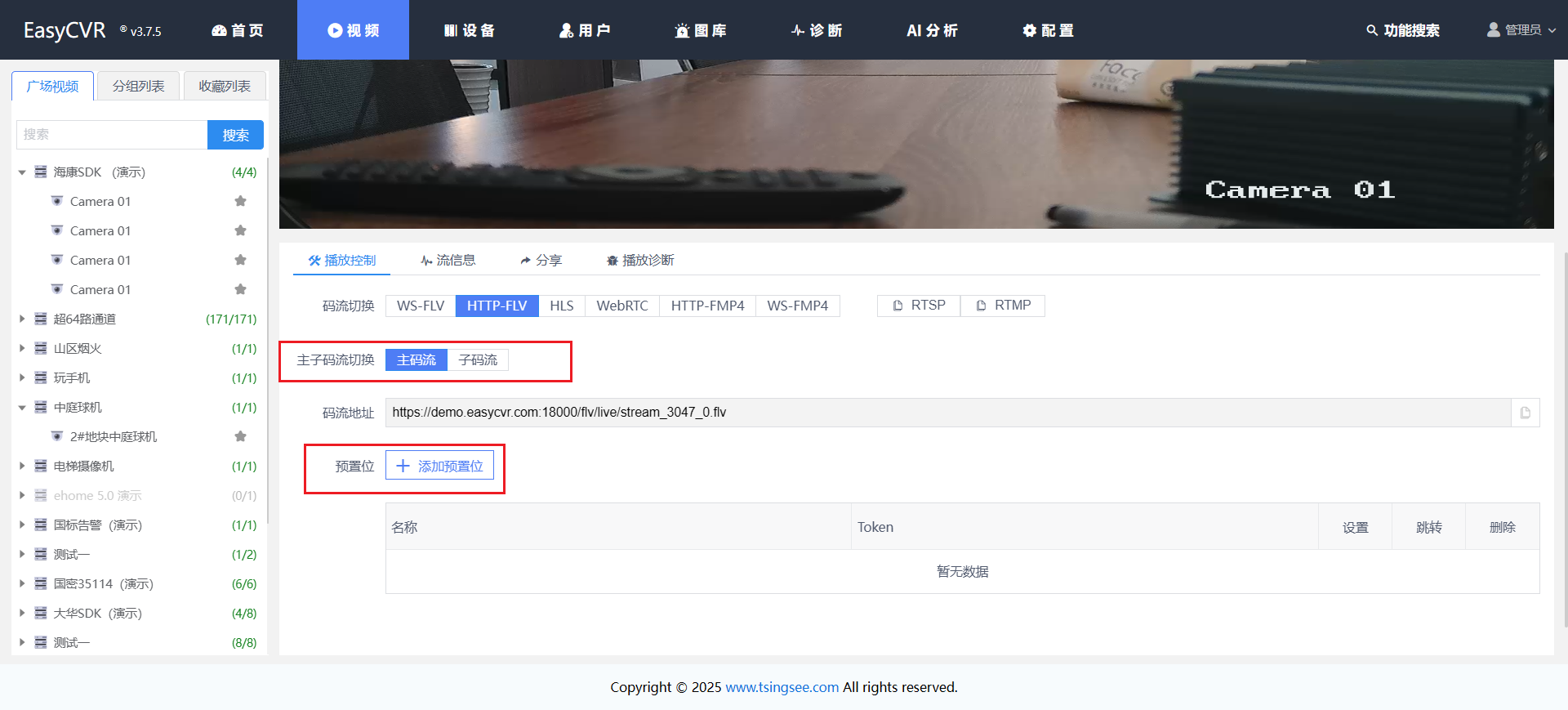Click the server icon beside 超64路通道
The width and height of the screenshot is (1568, 710).
click(x=41, y=319)
